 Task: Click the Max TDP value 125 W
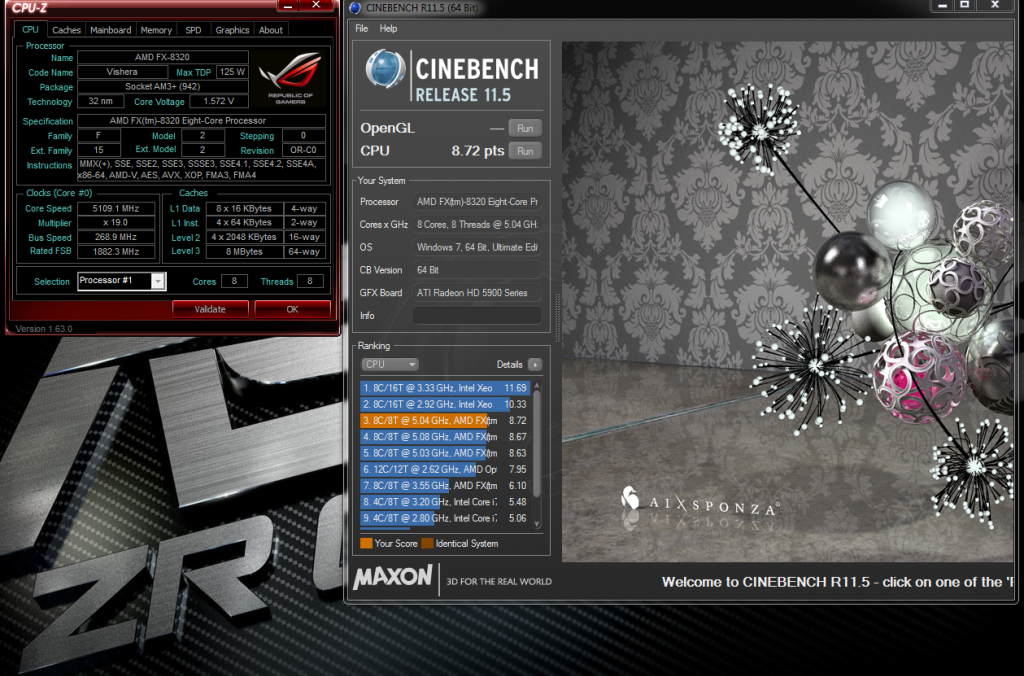tap(232, 72)
